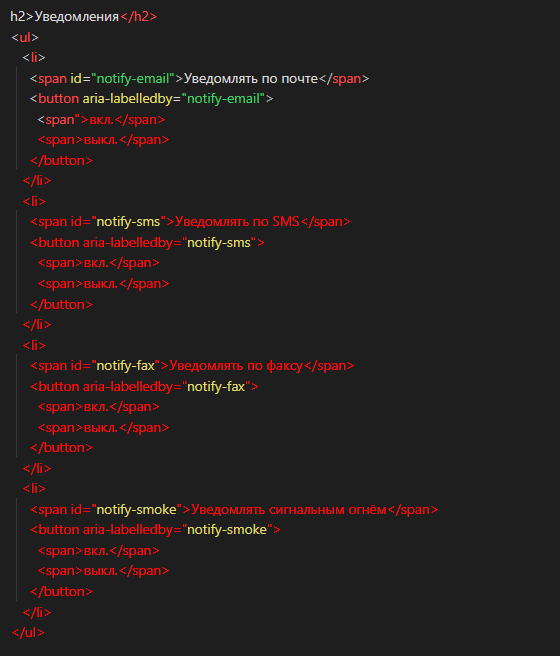This screenshot has height=656, width=560.
Task: Click the aria-labelledby notify-fax value
Action: coord(216,386)
